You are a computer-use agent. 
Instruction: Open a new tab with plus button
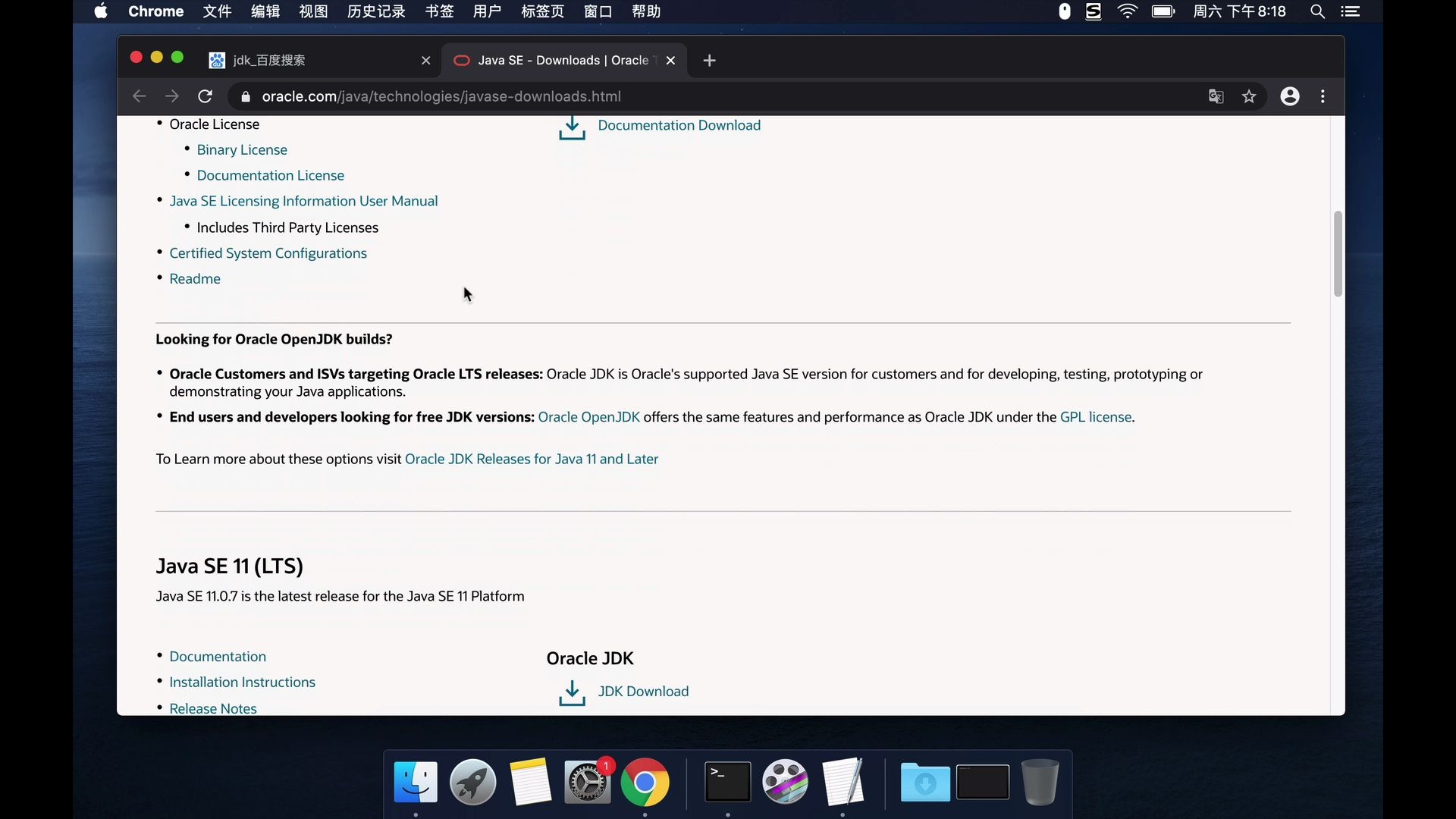click(709, 61)
